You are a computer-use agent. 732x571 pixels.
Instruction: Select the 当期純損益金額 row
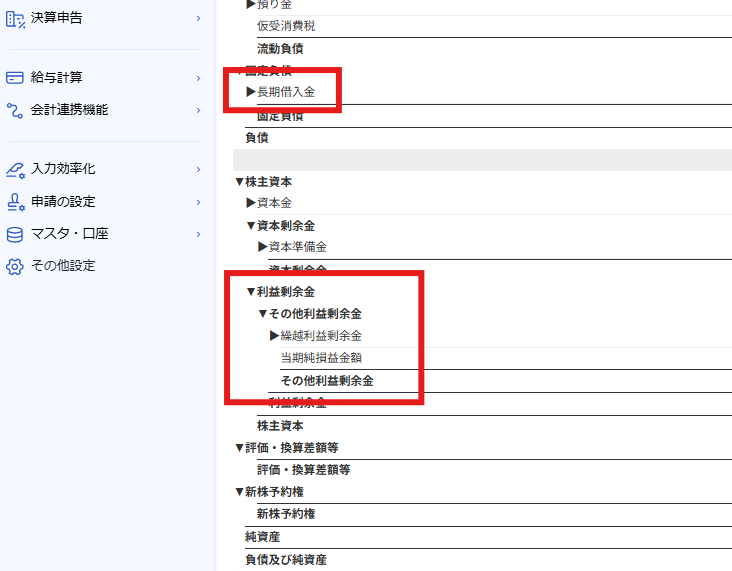[x=329, y=358]
